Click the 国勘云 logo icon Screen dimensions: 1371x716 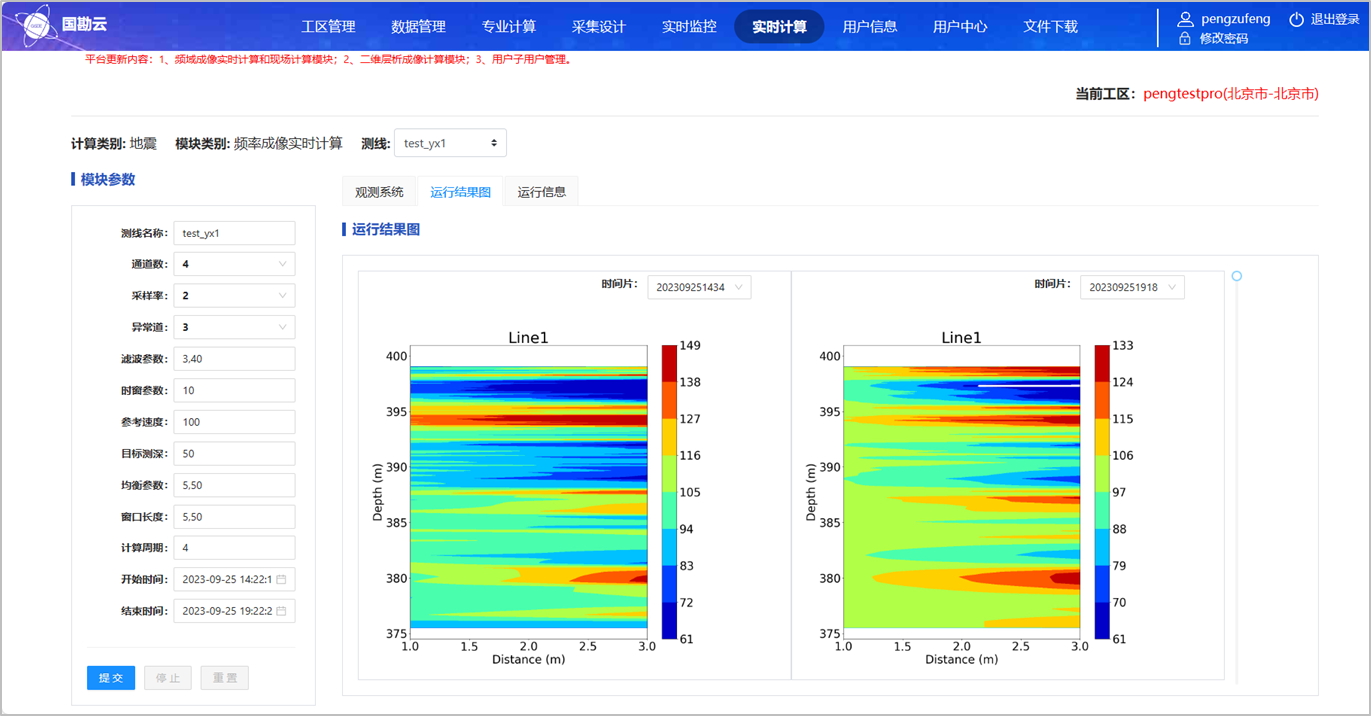coord(32,25)
